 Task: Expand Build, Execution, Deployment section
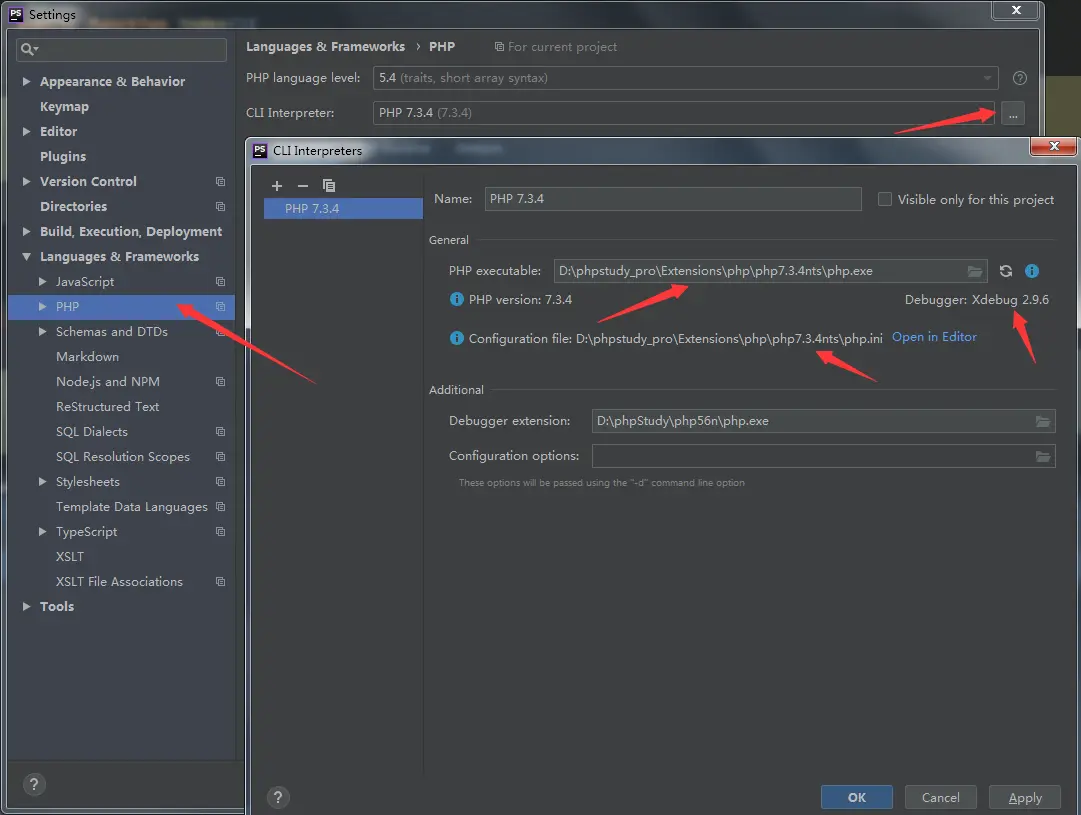[26, 232]
